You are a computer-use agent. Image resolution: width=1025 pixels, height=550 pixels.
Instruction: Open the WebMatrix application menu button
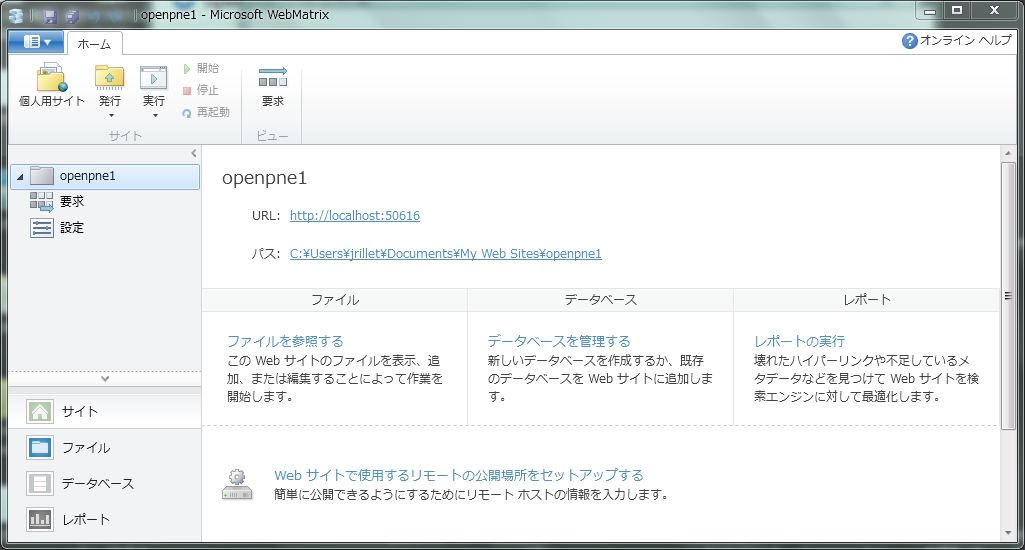pyautogui.click(x=36, y=42)
